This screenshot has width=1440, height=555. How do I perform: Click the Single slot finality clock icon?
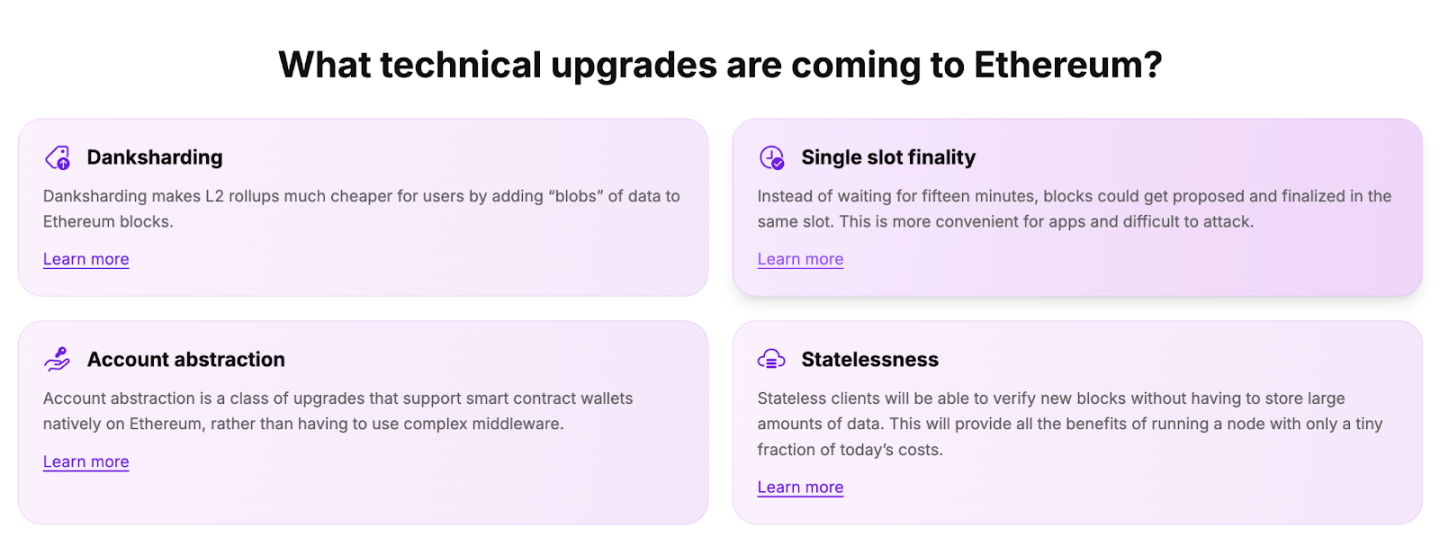[x=771, y=158]
